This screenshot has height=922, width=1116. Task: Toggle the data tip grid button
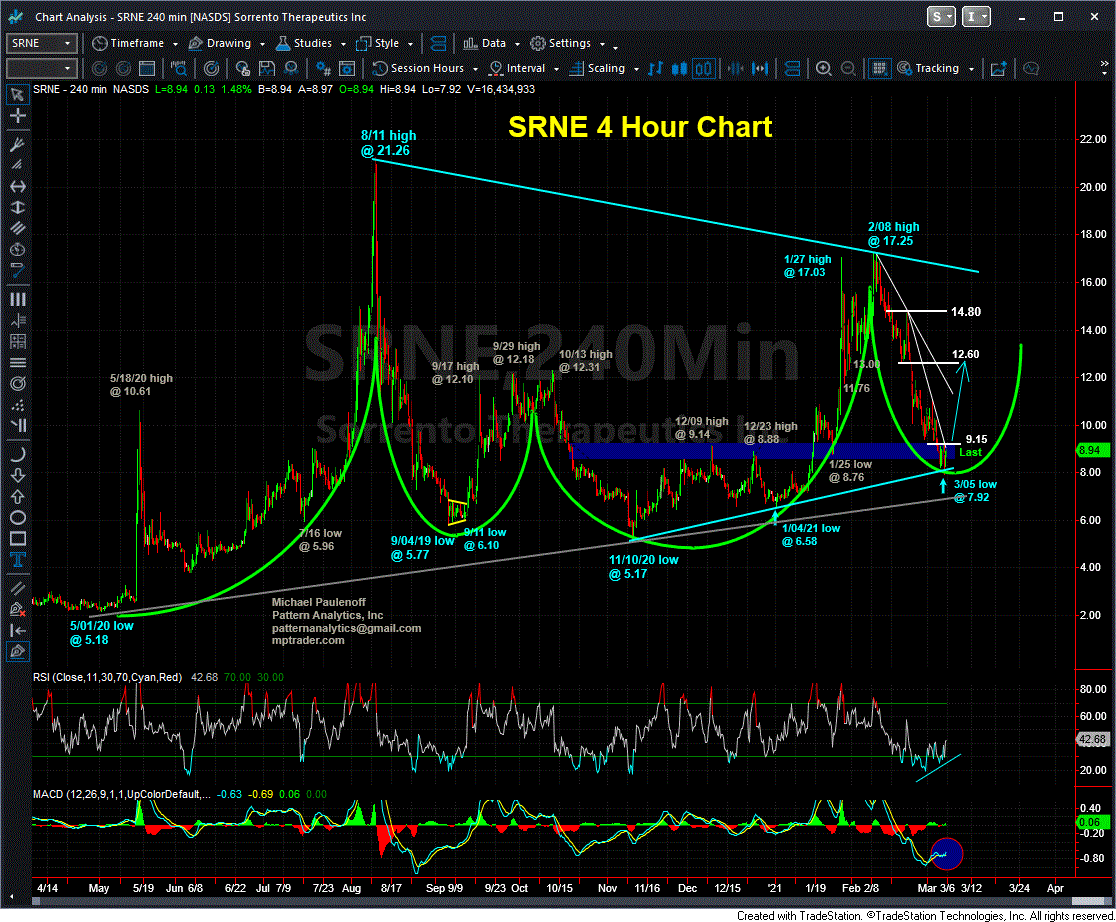click(x=879, y=69)
